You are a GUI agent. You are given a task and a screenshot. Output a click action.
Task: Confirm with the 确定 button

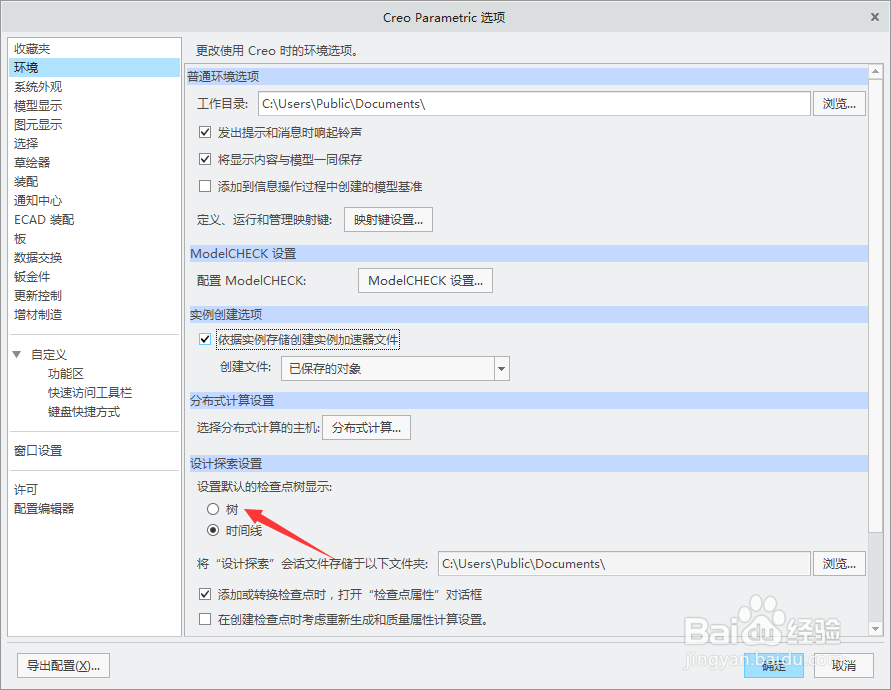[x=774, y=666]
